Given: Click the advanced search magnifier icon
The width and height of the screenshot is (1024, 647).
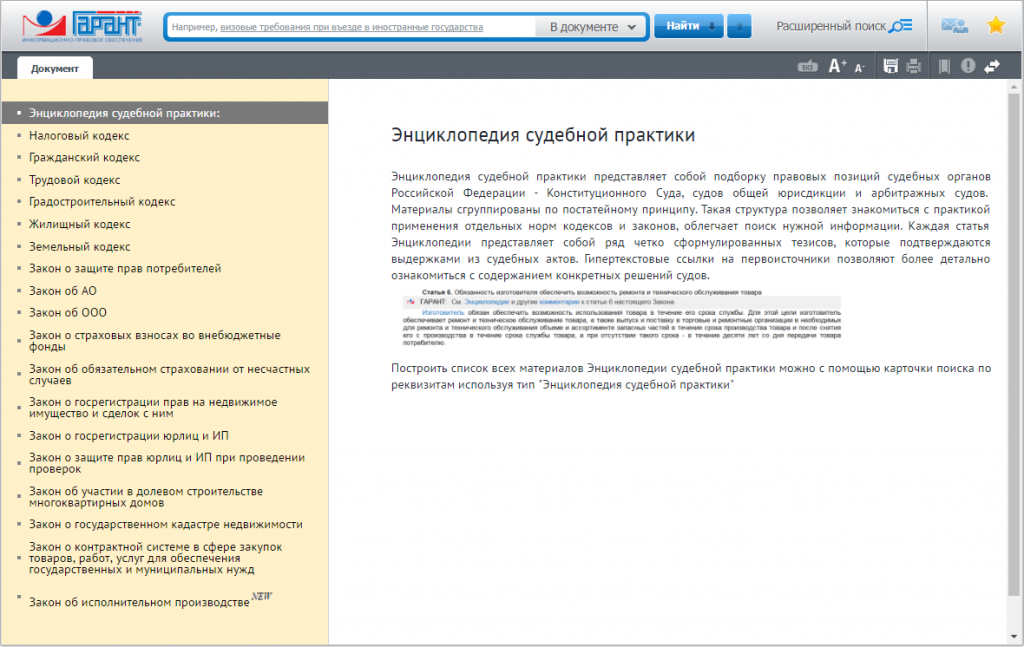Looking at the screenshot, I should 901,26.
